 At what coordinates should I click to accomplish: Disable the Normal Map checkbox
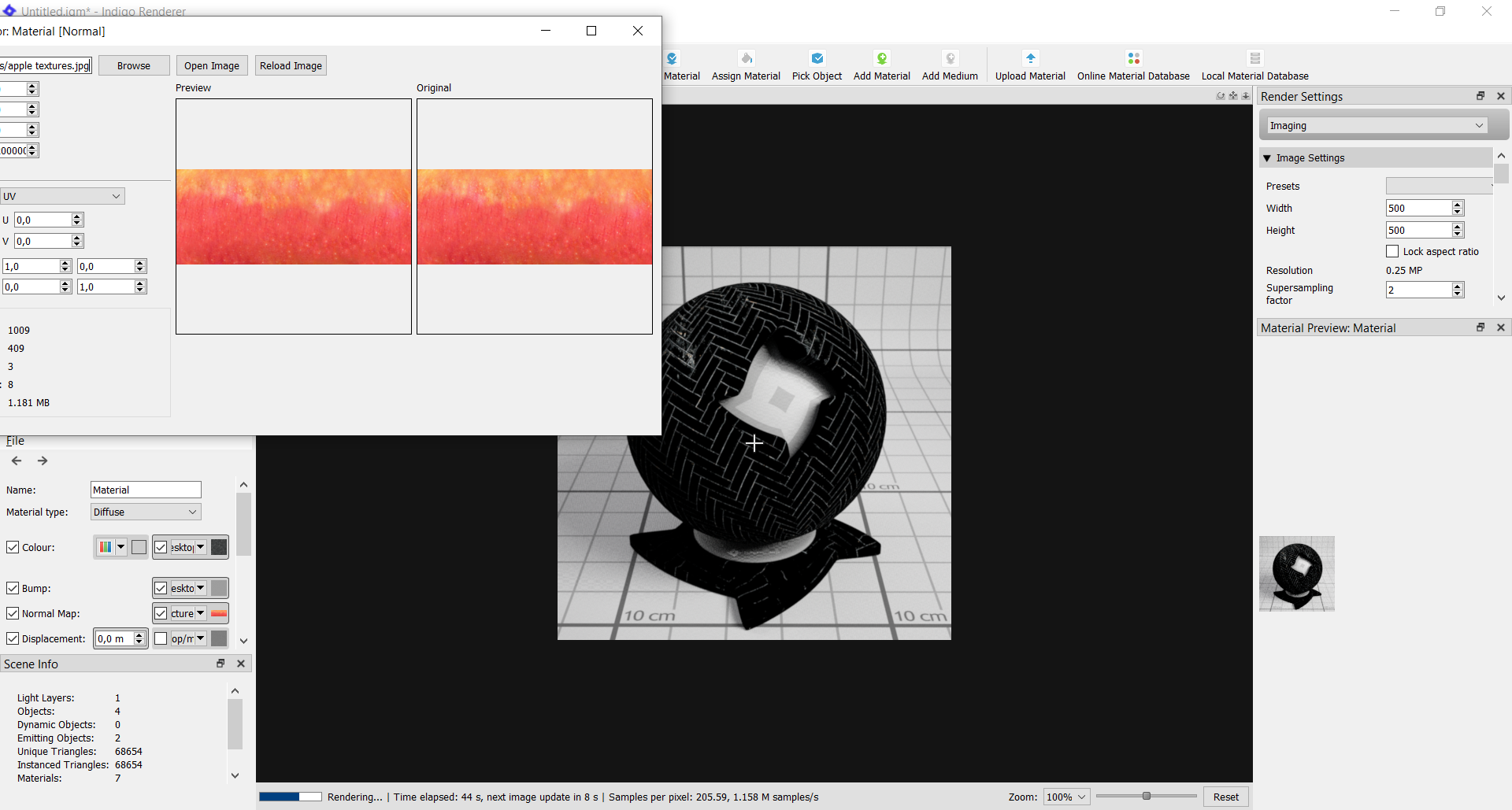pyautogui.click(x=13, y=614)
